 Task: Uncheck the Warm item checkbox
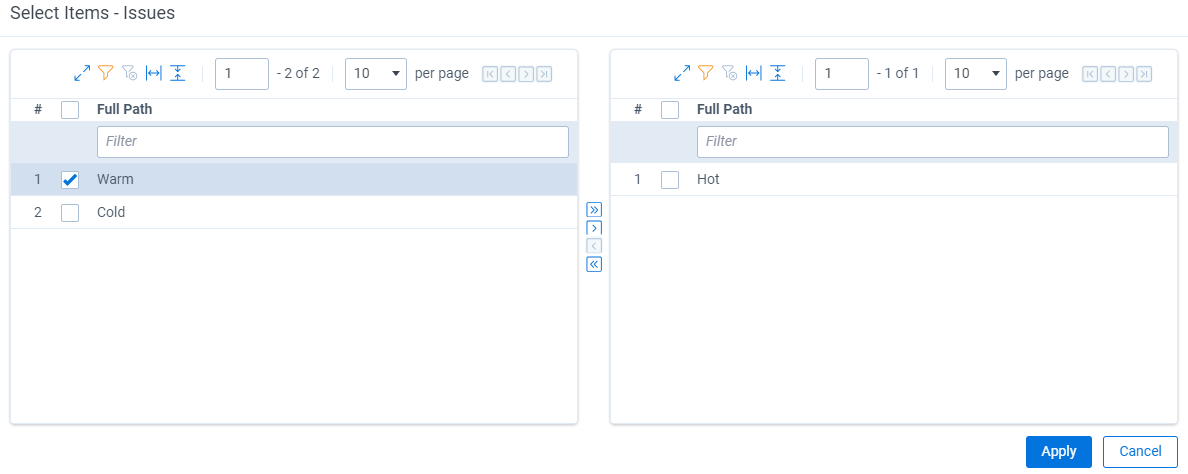tap(70, 180)
